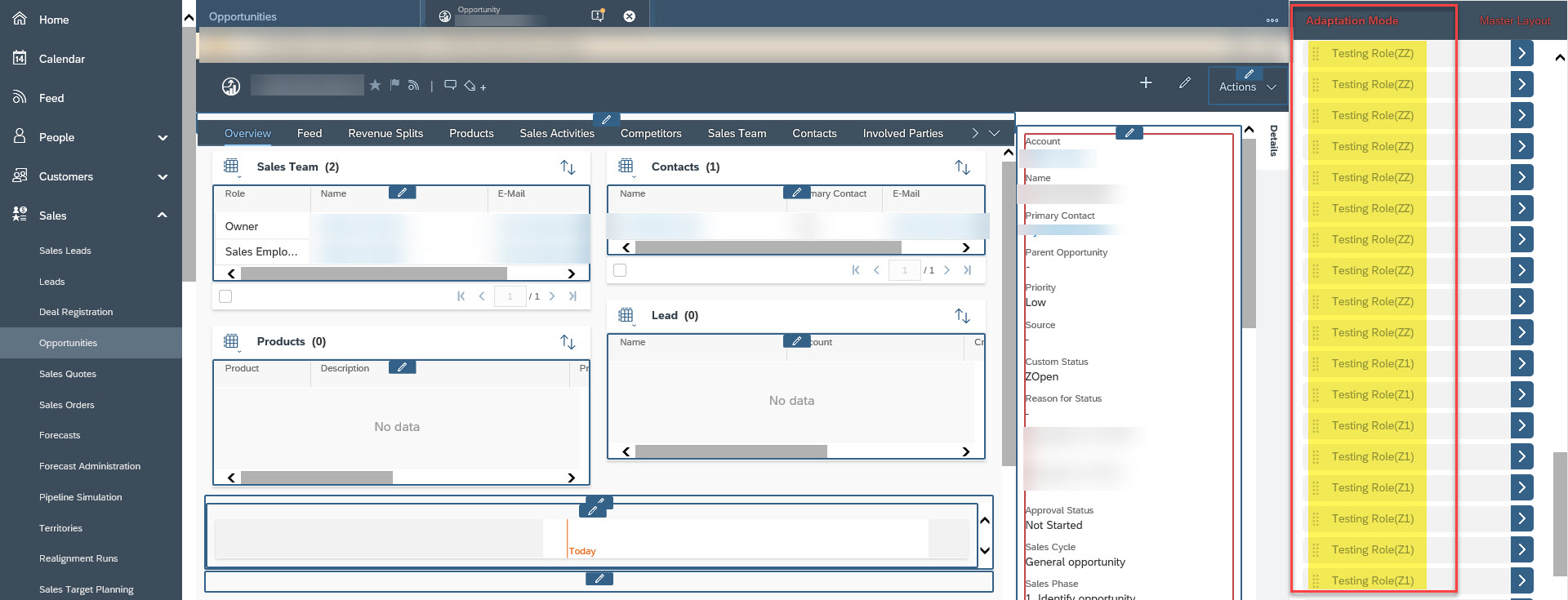Image resolution: width=1568 pixels, height=600 pixels.
Task: Click the Sales Team table horizontal scrollbar
Action: pos(373,273)
